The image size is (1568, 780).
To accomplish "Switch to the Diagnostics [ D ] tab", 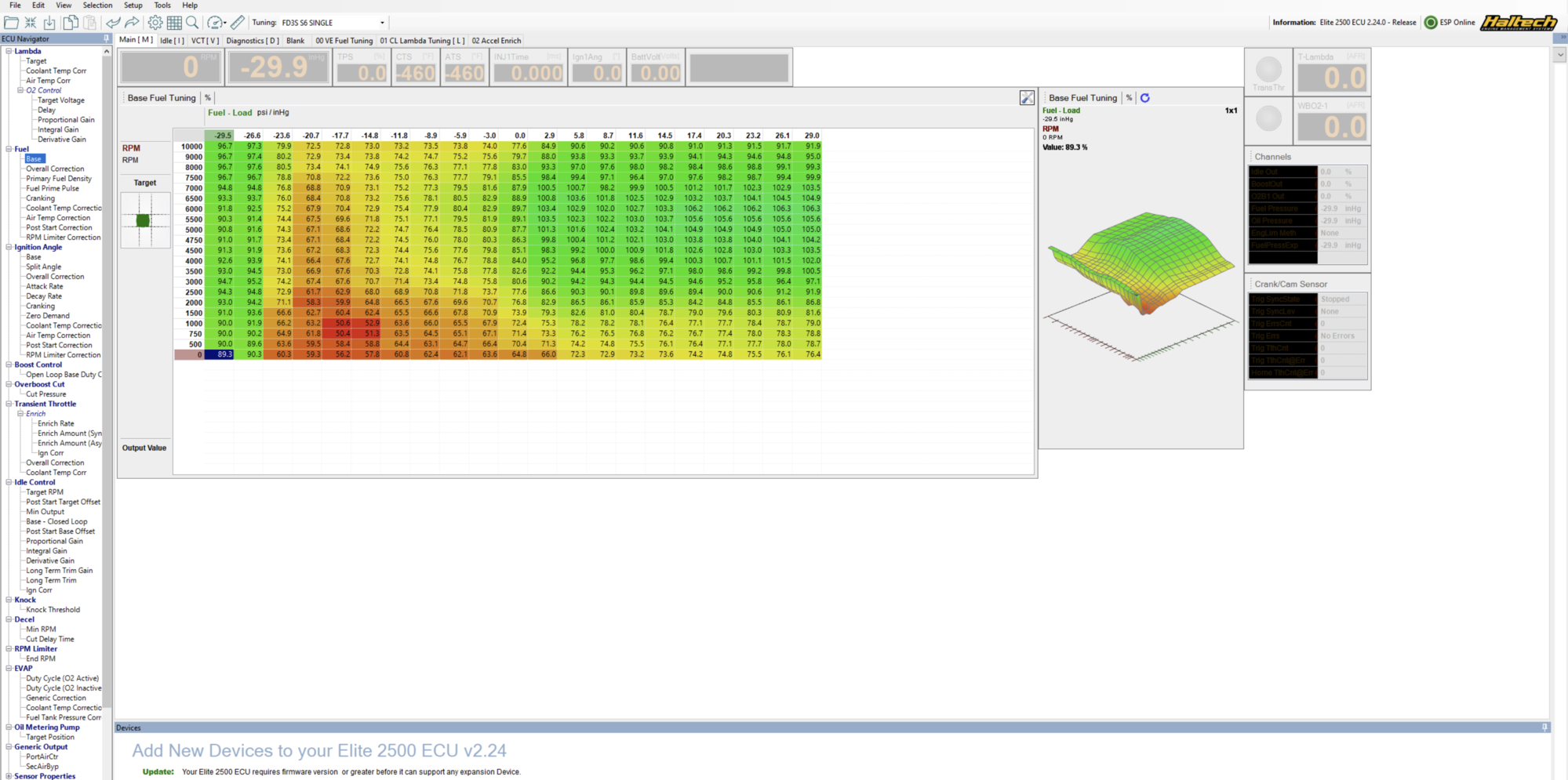I will tap(252, 41).
